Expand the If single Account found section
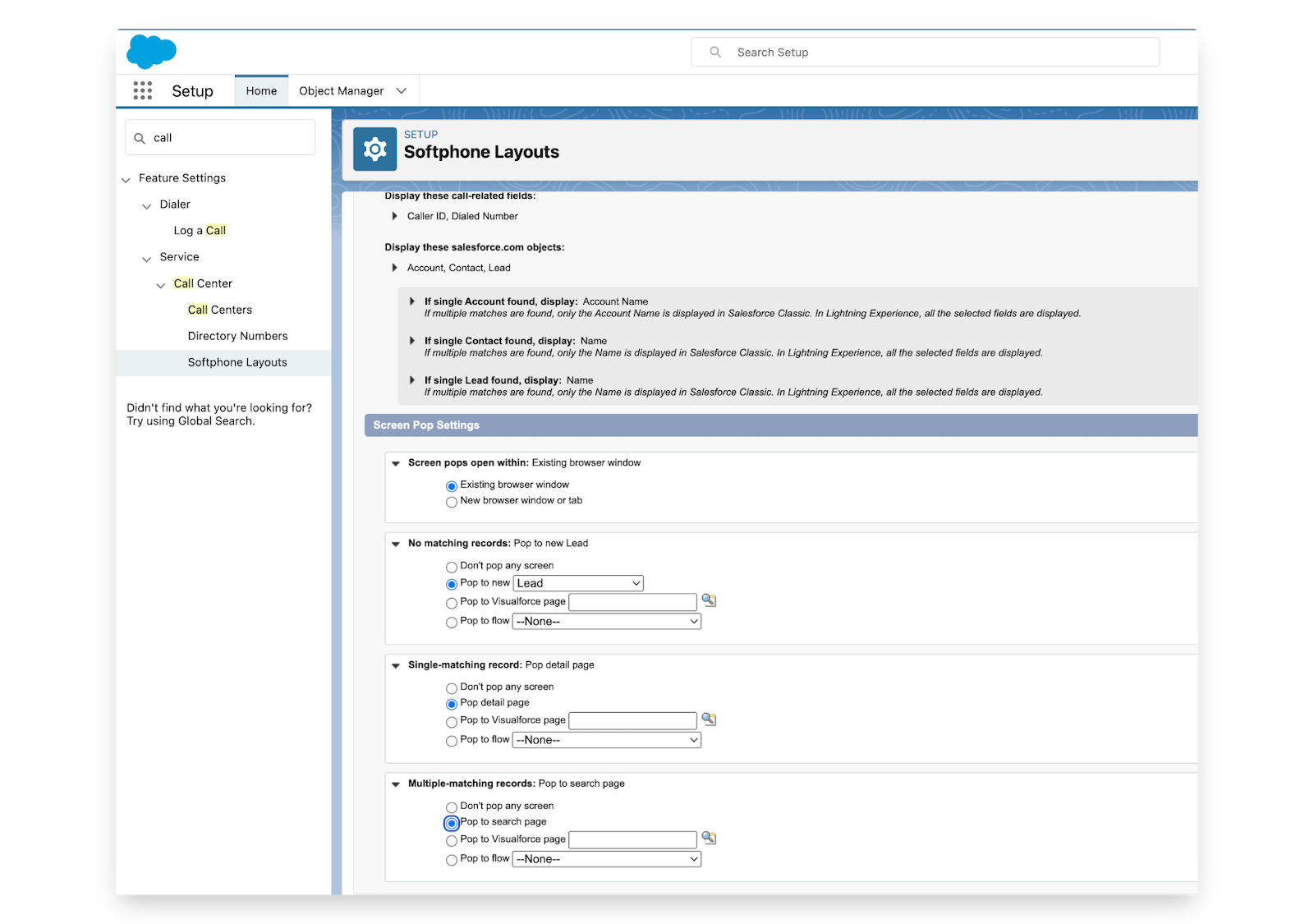Image resolution: width=1314 pixels, height=924 pixels. [x=412, y=301]
